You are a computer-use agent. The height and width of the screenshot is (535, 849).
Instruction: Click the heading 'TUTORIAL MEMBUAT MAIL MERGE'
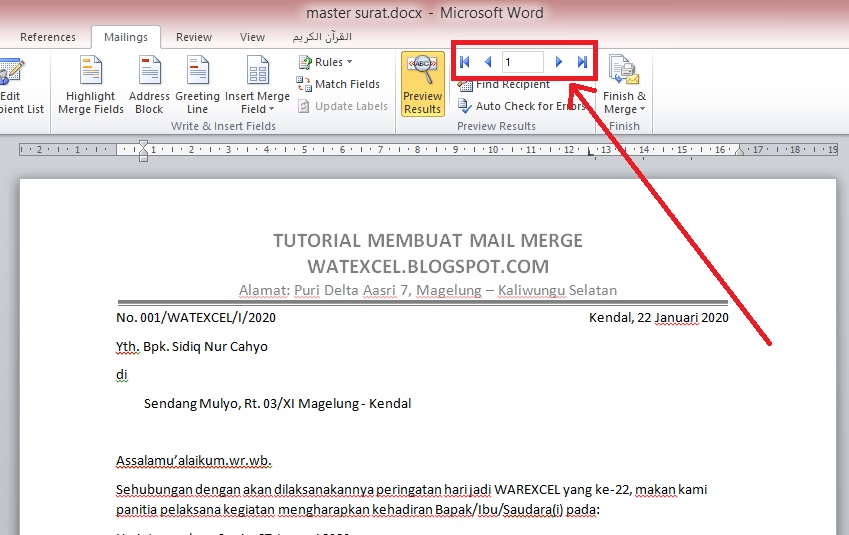click(428, 240)
